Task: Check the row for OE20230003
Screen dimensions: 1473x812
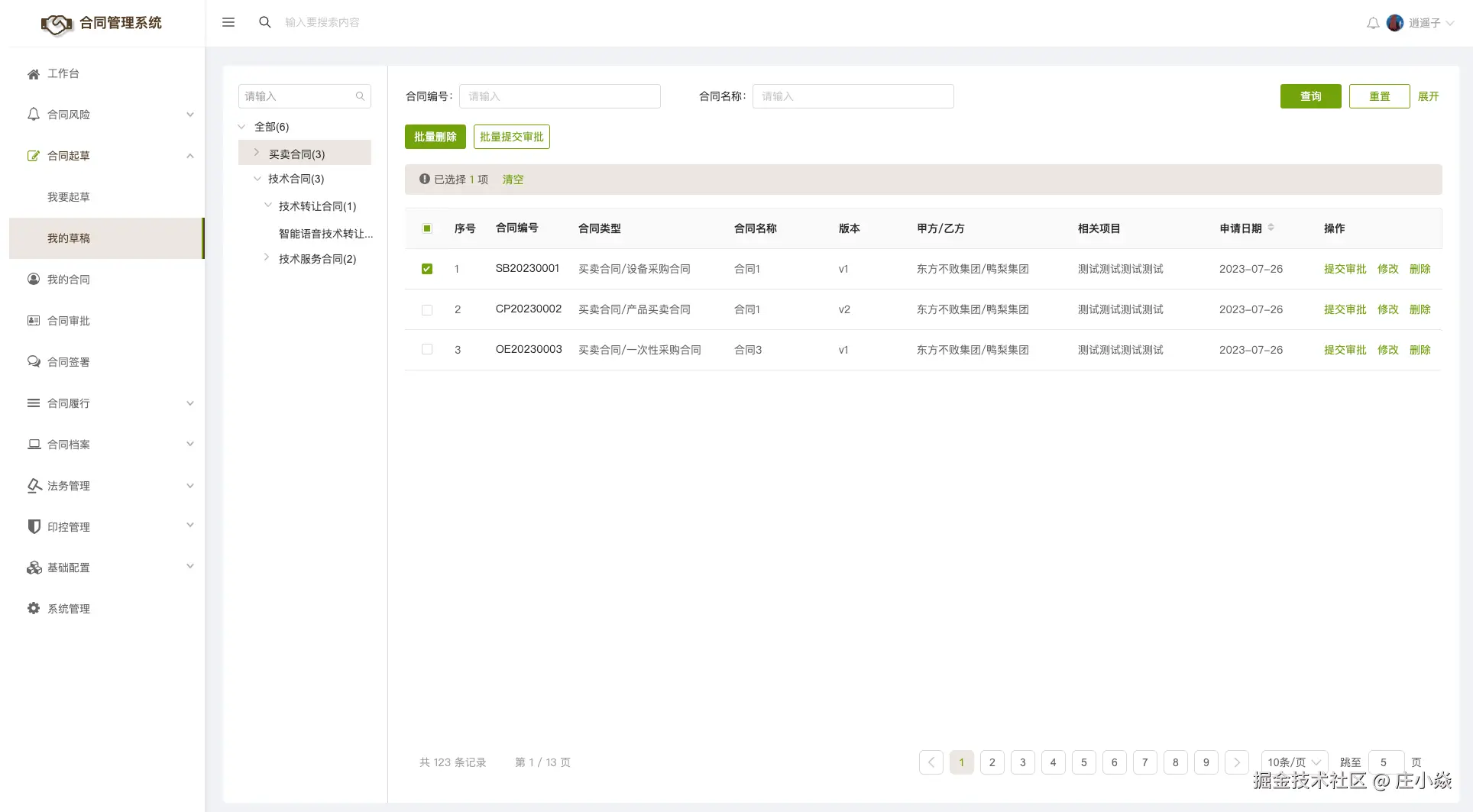Action: [427, 350]
